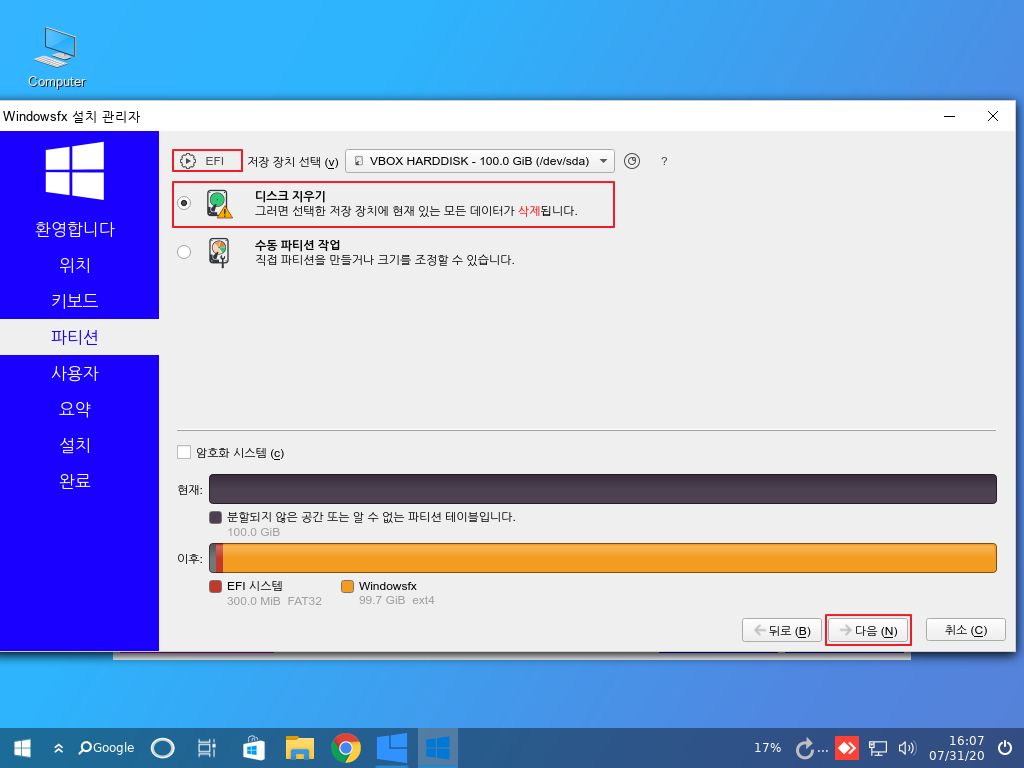Click the double up chevron taskbar icon
1024x768 pixels.
[x=59, y=748]
